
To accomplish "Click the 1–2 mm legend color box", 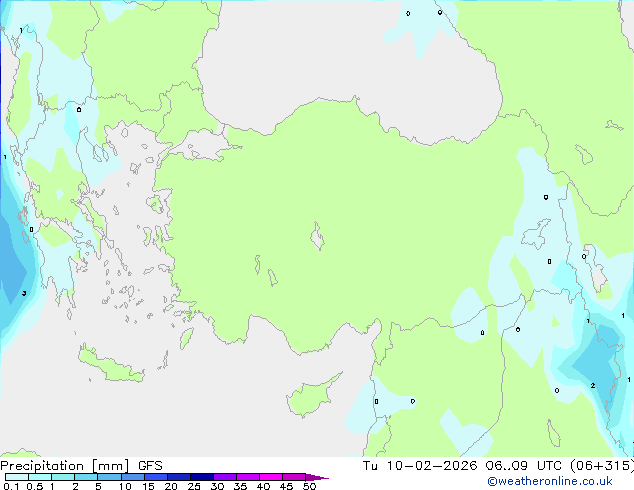I will (x=63, y=477).
